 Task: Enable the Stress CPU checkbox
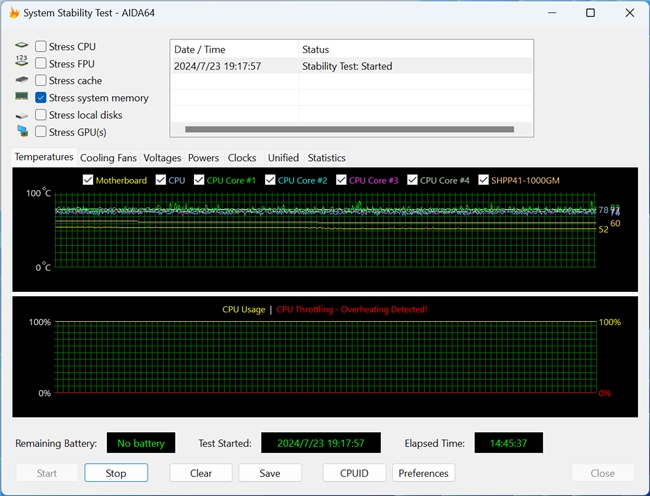point(41,46)
